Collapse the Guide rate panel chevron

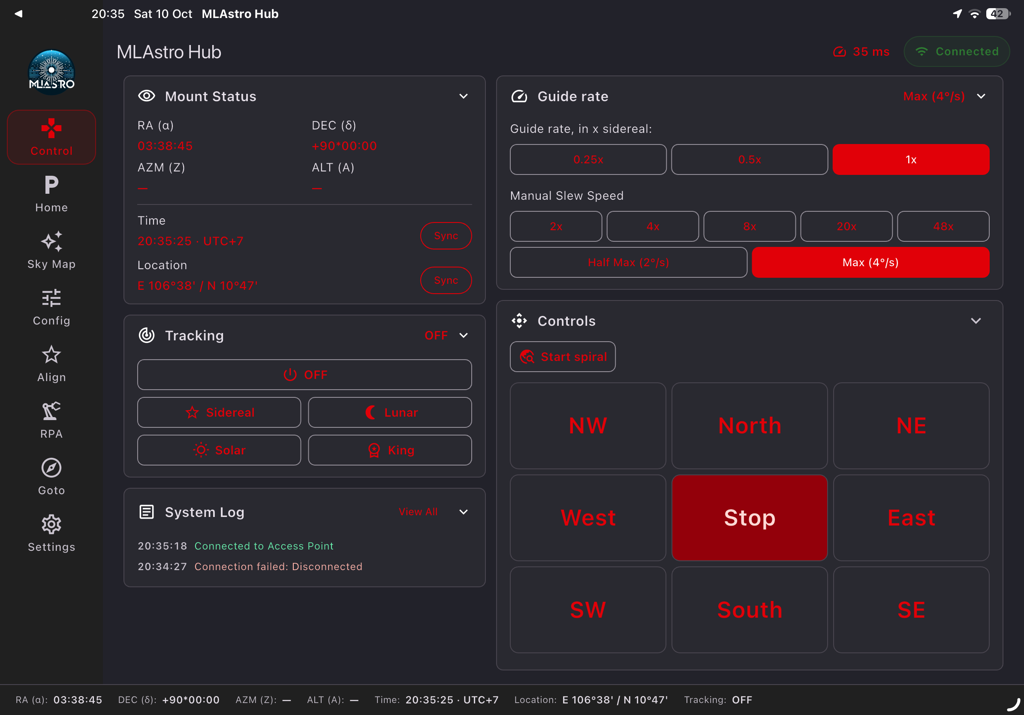click(x=981, y=96)
